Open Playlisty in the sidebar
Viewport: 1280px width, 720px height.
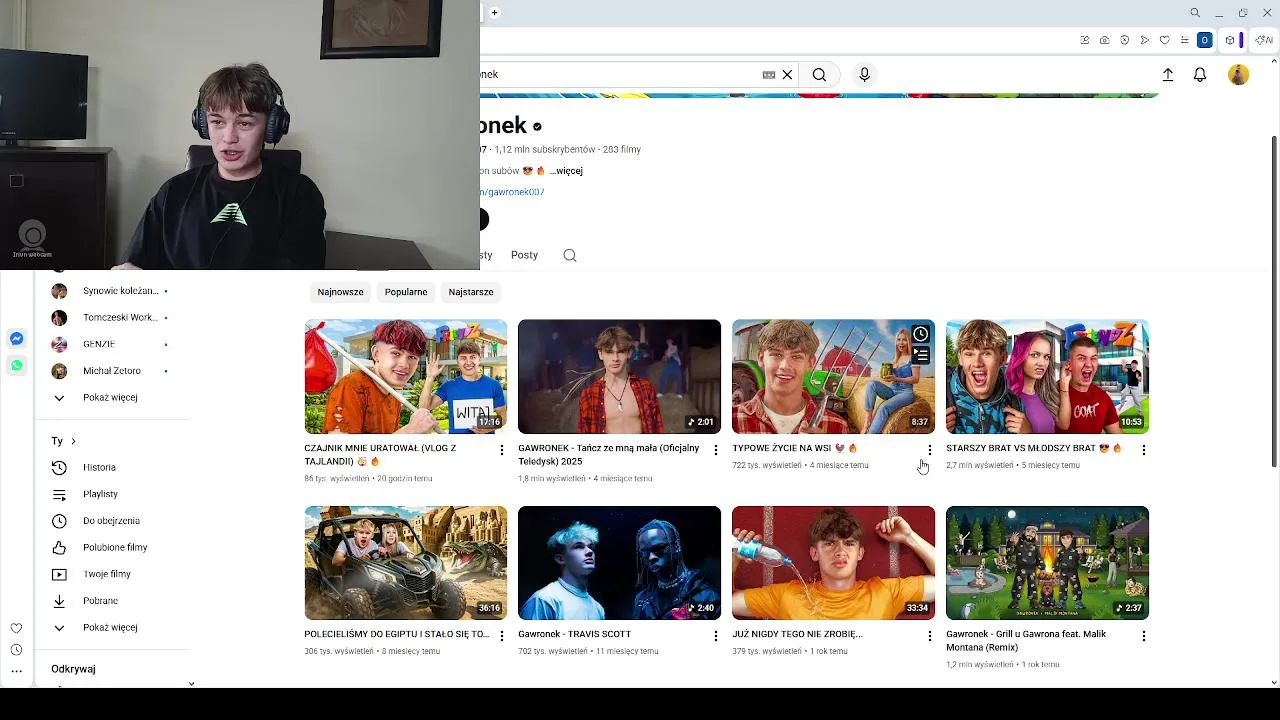(100, 494)
